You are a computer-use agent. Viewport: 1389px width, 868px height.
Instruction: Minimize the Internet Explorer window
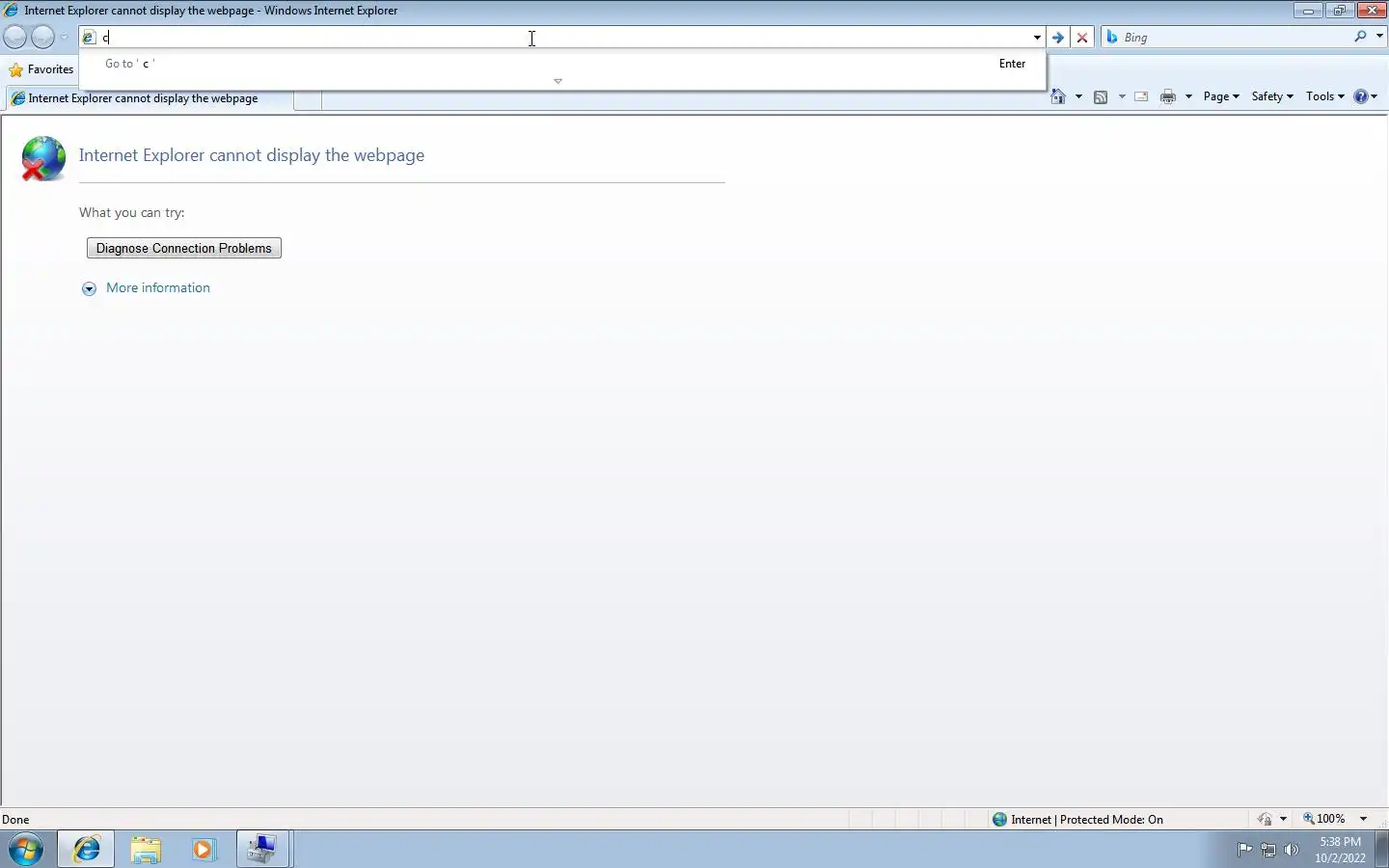point(1308,11)
